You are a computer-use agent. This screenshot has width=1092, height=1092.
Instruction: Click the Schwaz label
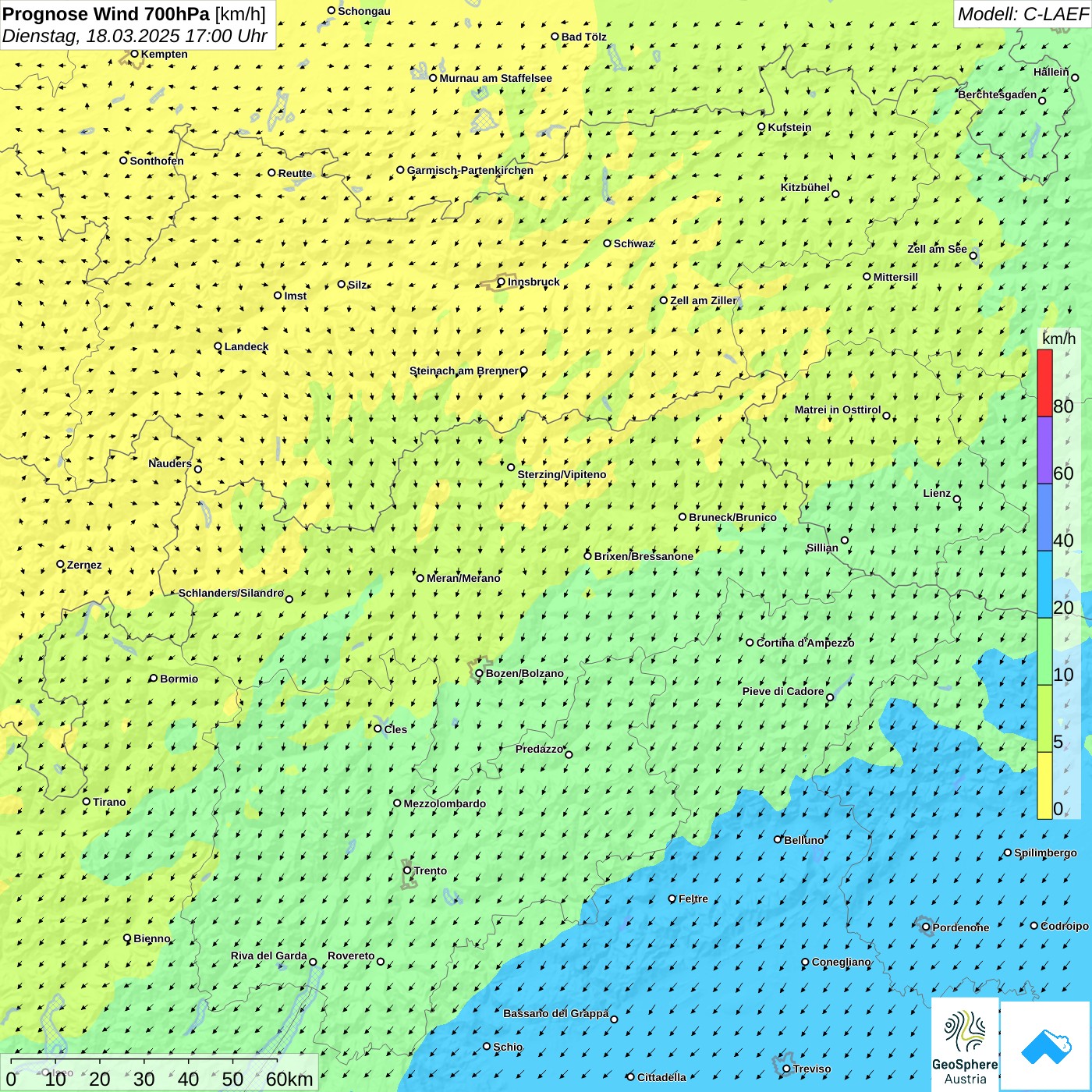[633, 243]
